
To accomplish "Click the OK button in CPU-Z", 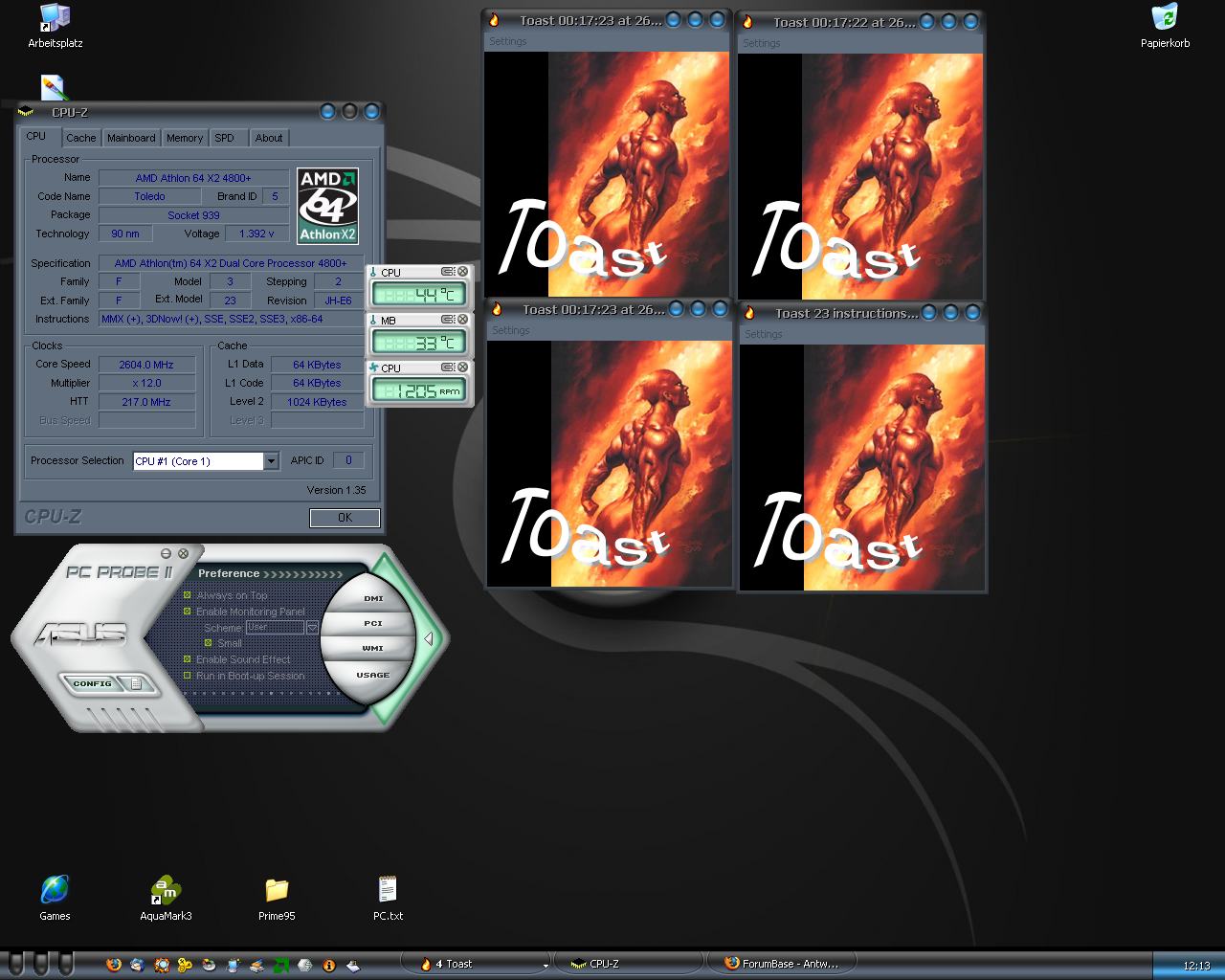I will point(345,518).
